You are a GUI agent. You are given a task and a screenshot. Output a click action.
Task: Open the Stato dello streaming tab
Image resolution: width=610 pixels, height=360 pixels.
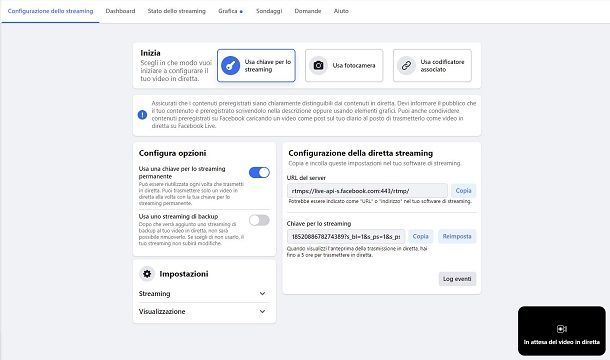(177, 11)
